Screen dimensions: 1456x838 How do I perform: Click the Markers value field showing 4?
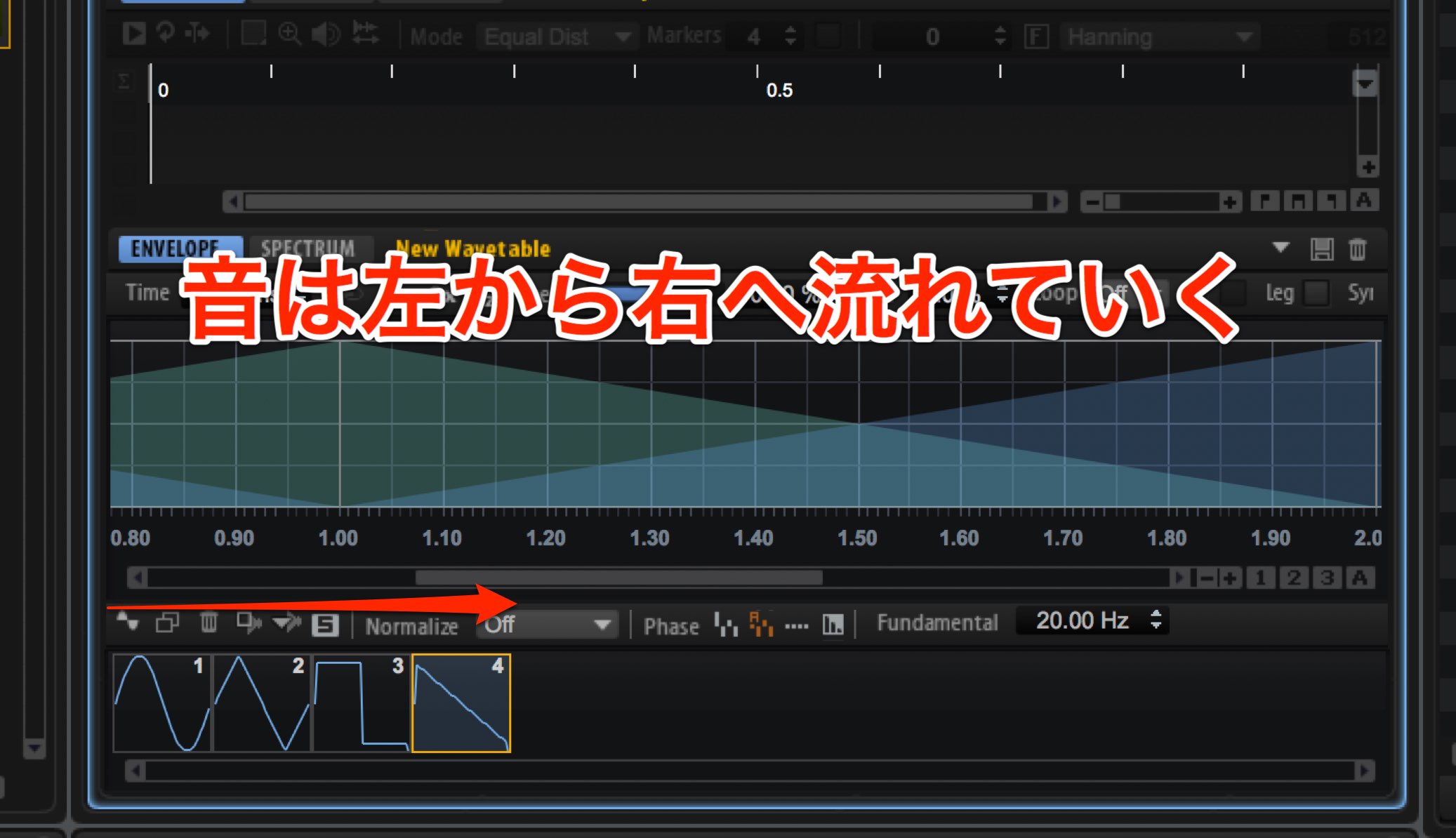[x=754, y=36]
